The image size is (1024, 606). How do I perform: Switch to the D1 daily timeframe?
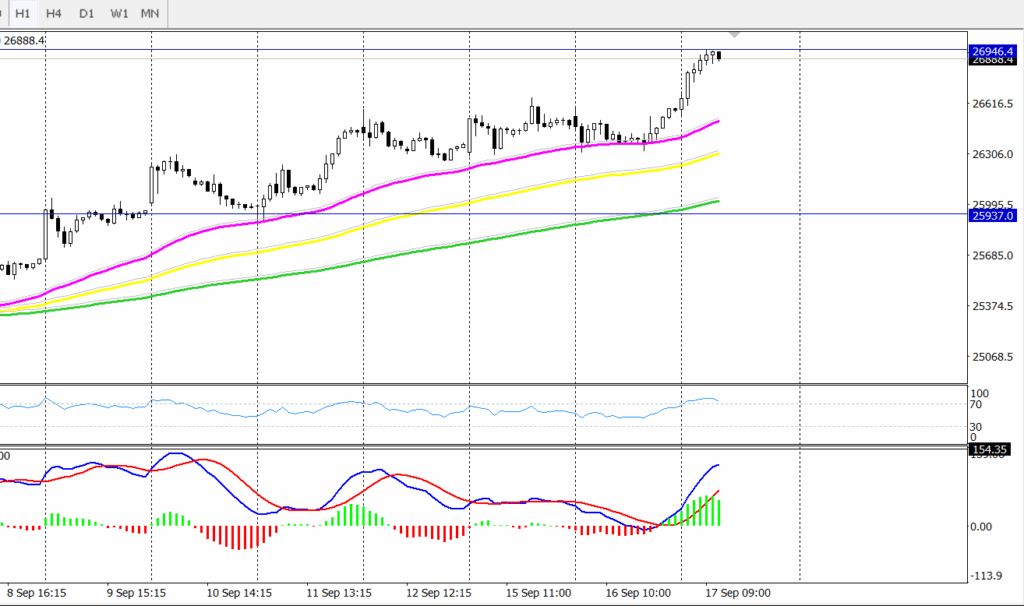click(87, 14)
